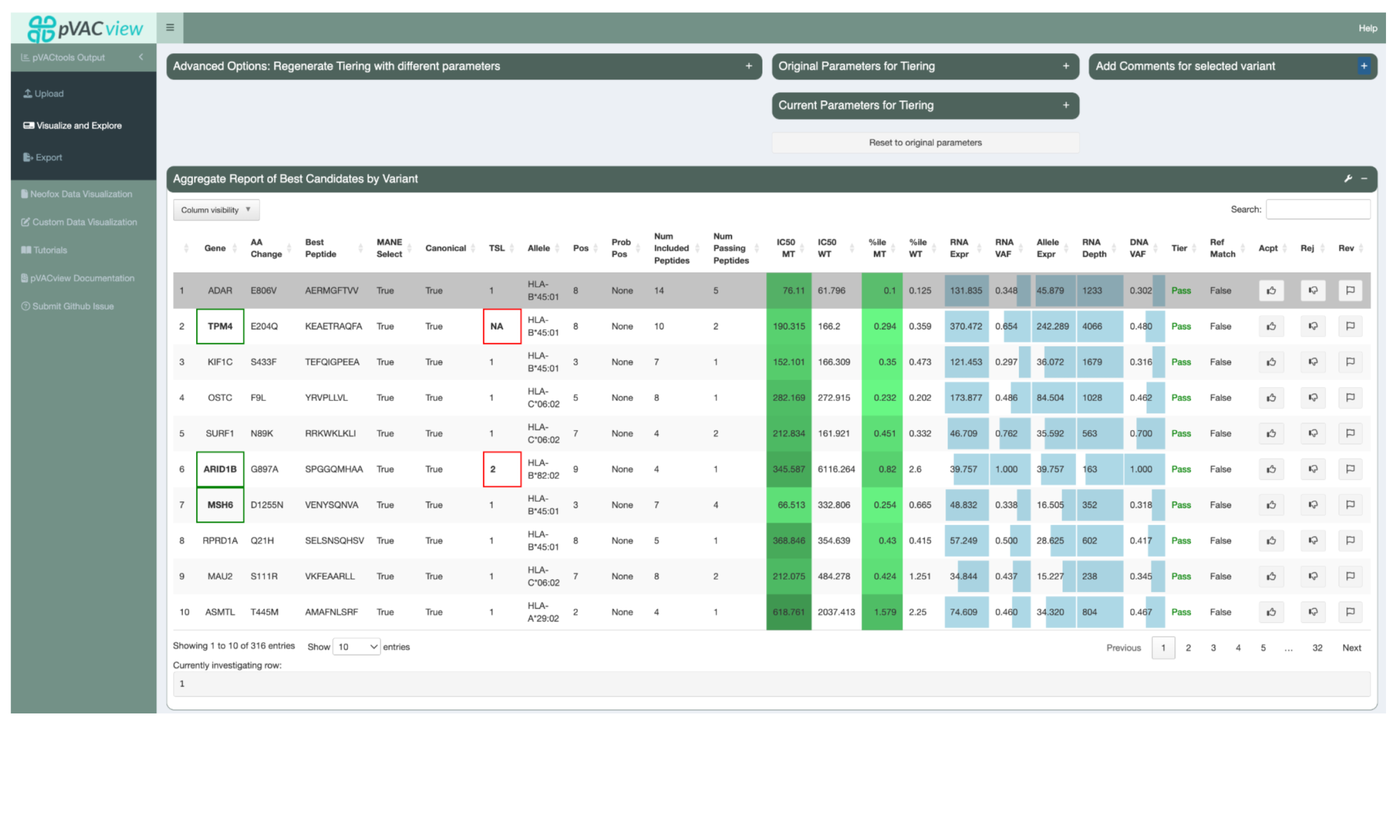Toggle acceptance for the SURF1 variant

tap(1271, 433)
